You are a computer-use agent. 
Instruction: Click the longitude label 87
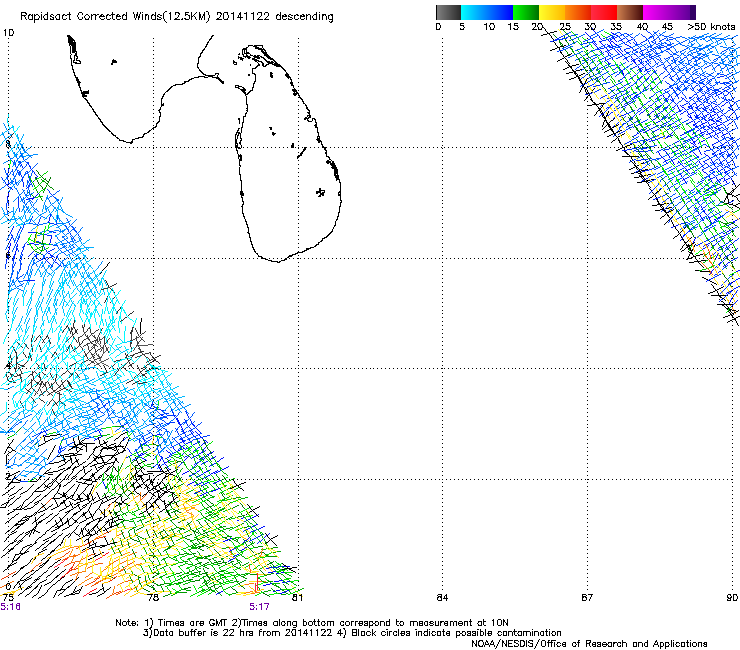pyautogui.click(x=587, y=598)
